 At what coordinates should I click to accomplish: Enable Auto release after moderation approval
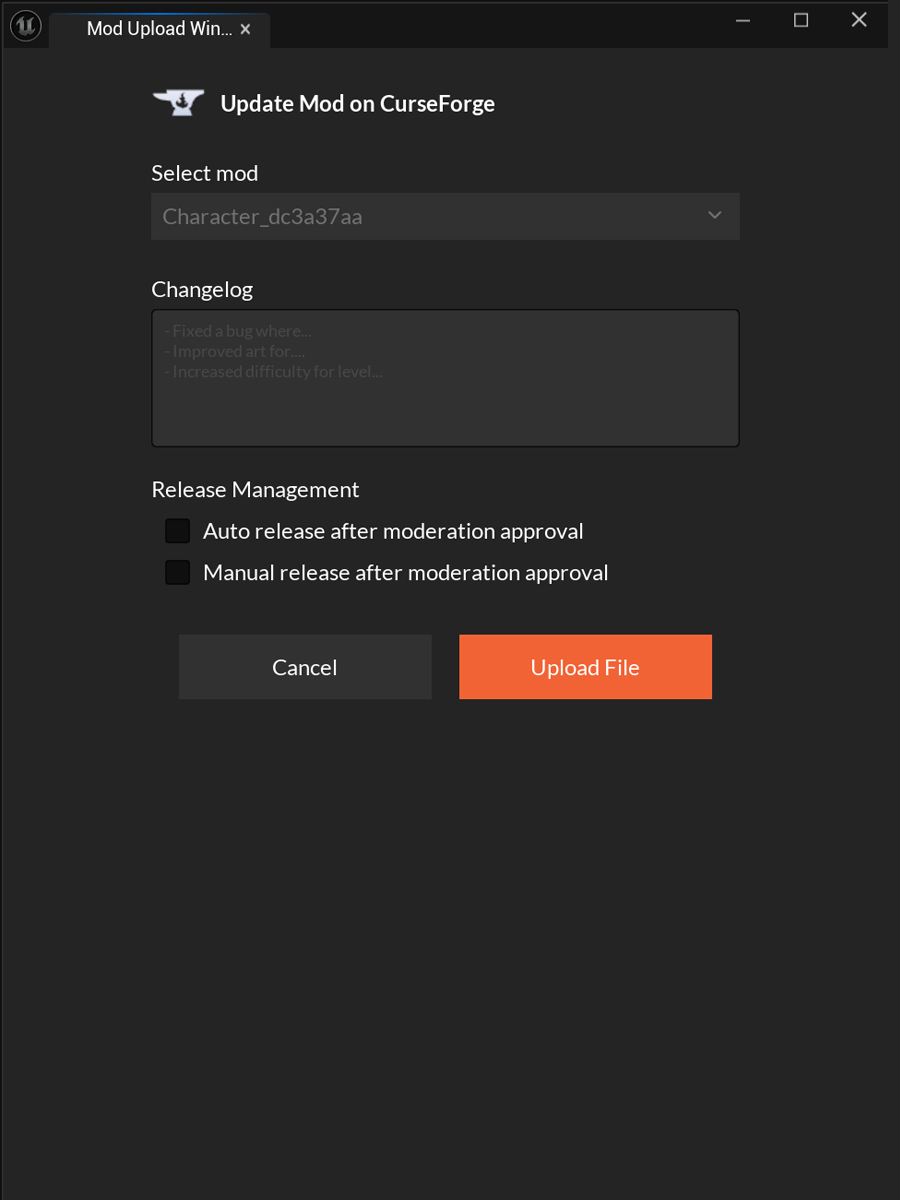178,531
